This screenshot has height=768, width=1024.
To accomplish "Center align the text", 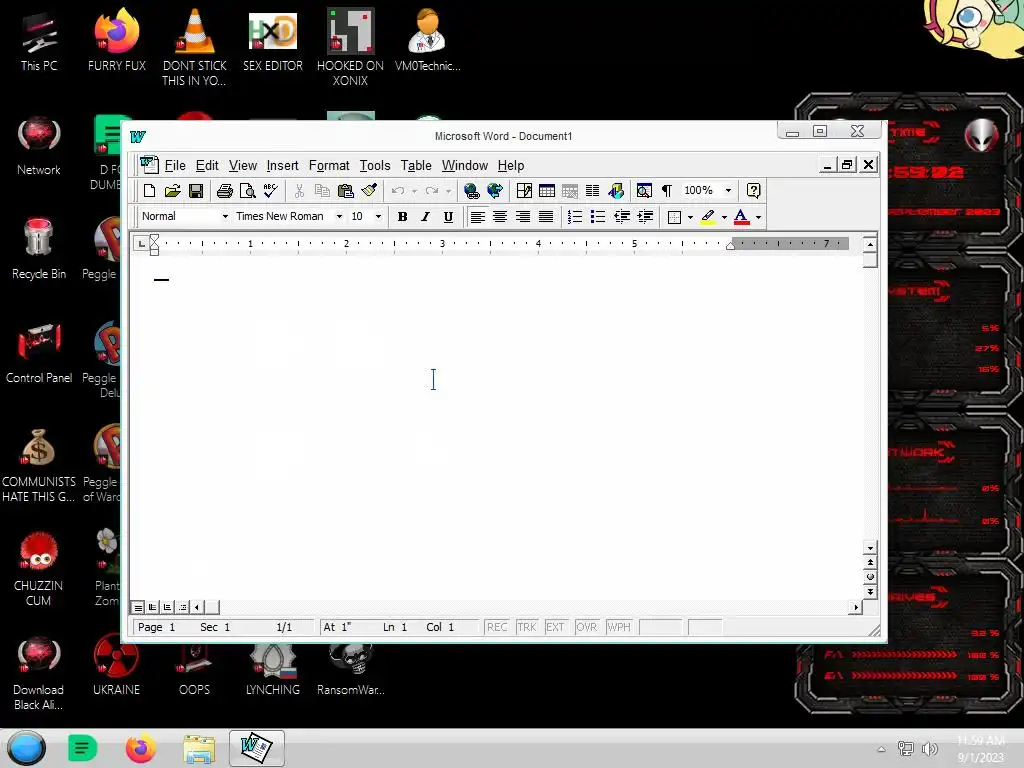I will [x=500, y=217].
